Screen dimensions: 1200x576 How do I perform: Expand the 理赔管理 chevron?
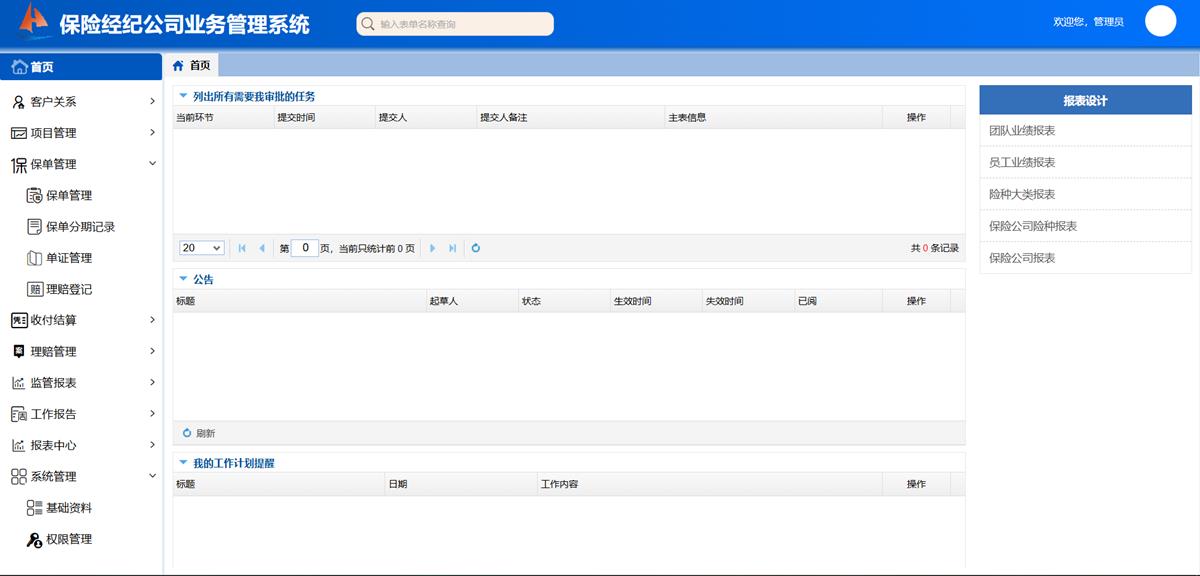152,352
